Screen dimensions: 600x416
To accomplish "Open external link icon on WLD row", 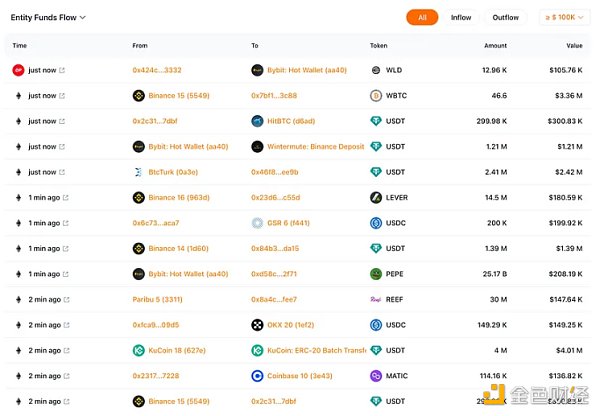I will pos(62,70).
